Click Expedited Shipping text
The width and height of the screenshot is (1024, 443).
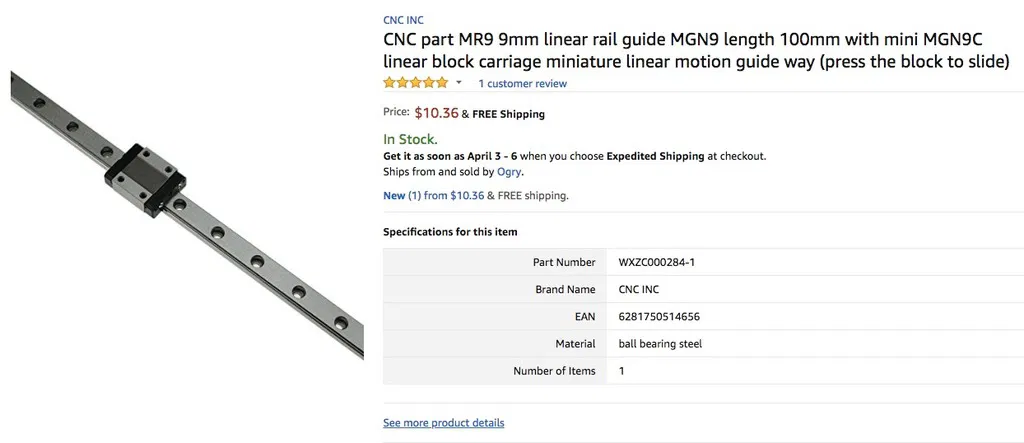[x=654, y=156]
